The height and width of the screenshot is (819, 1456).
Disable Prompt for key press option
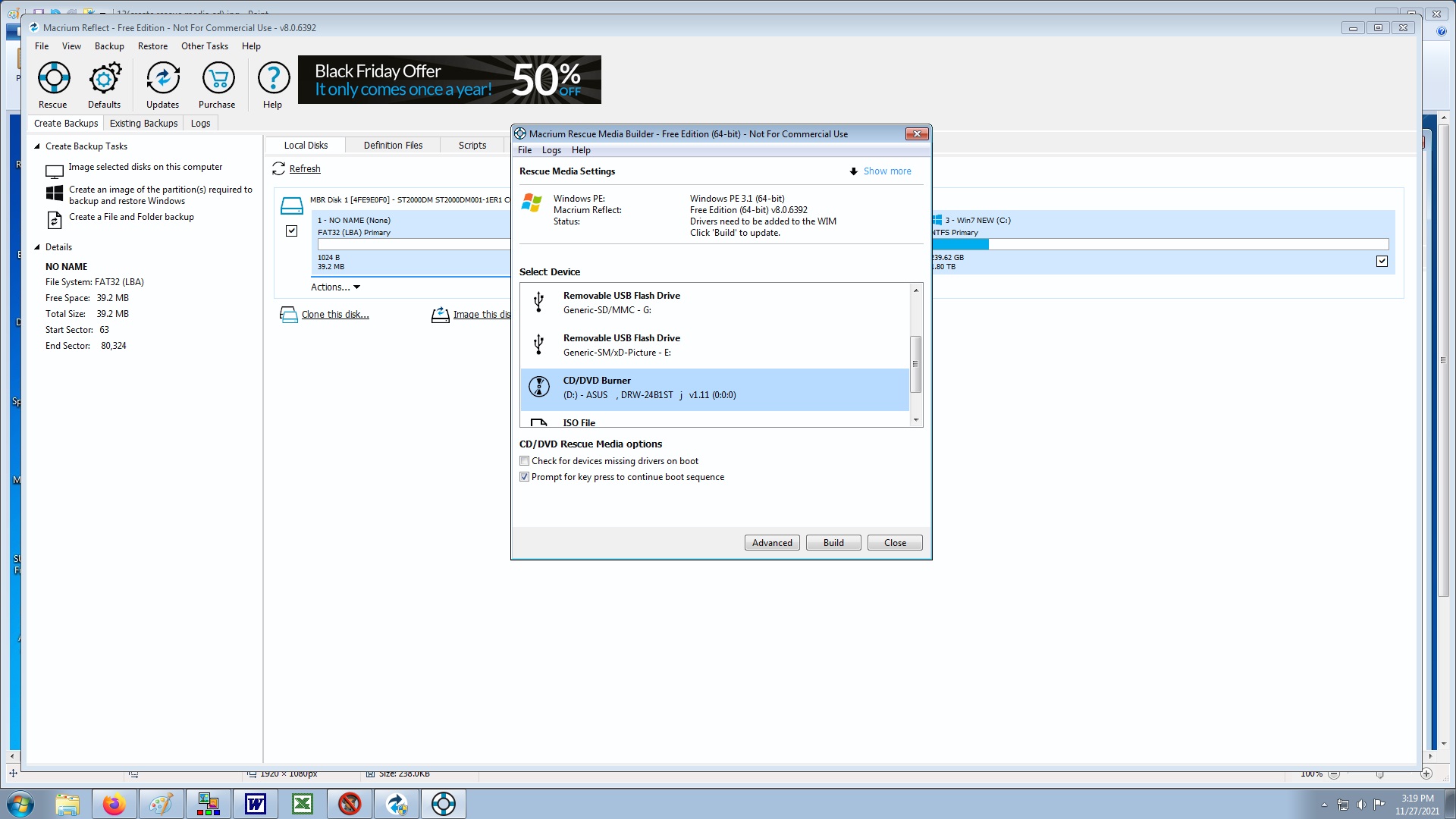click(524, 477)
